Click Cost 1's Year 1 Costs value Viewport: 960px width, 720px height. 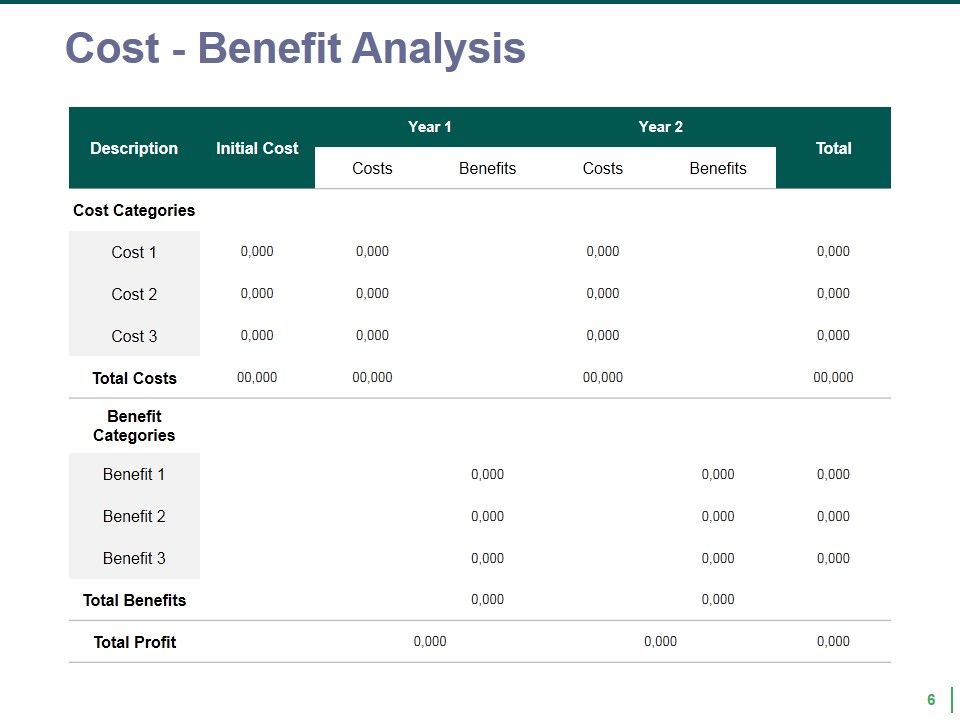(372, 252)
